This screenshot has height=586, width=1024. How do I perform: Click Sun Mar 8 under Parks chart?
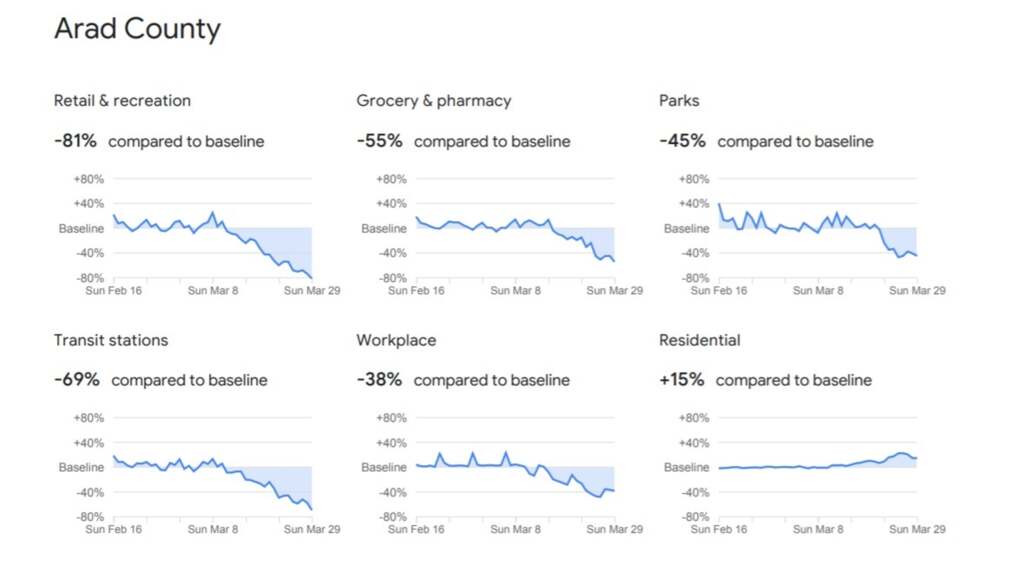coord(817,291)
